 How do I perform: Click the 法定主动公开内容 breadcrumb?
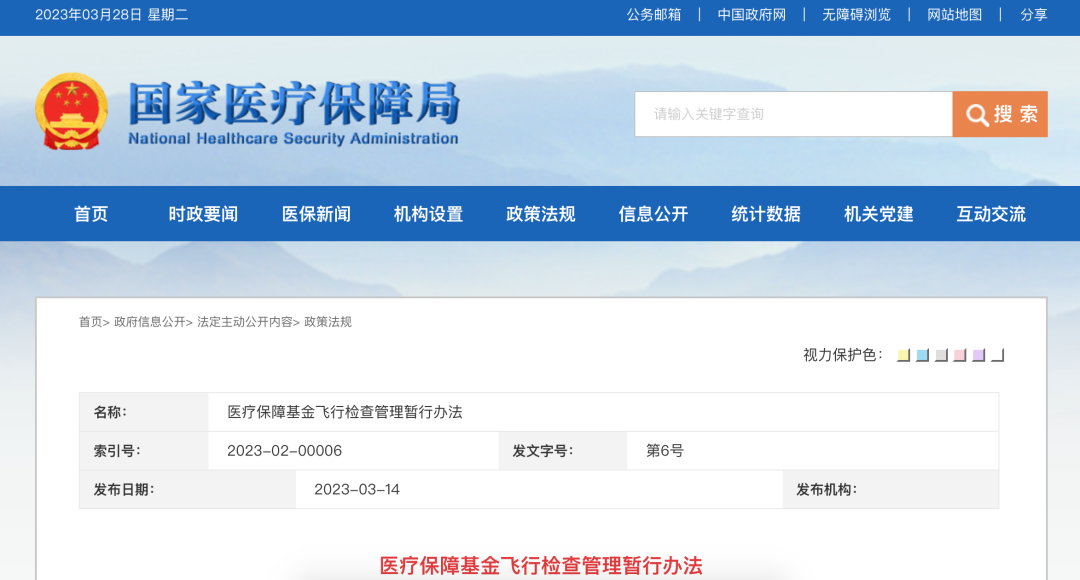tap(245, 322)
